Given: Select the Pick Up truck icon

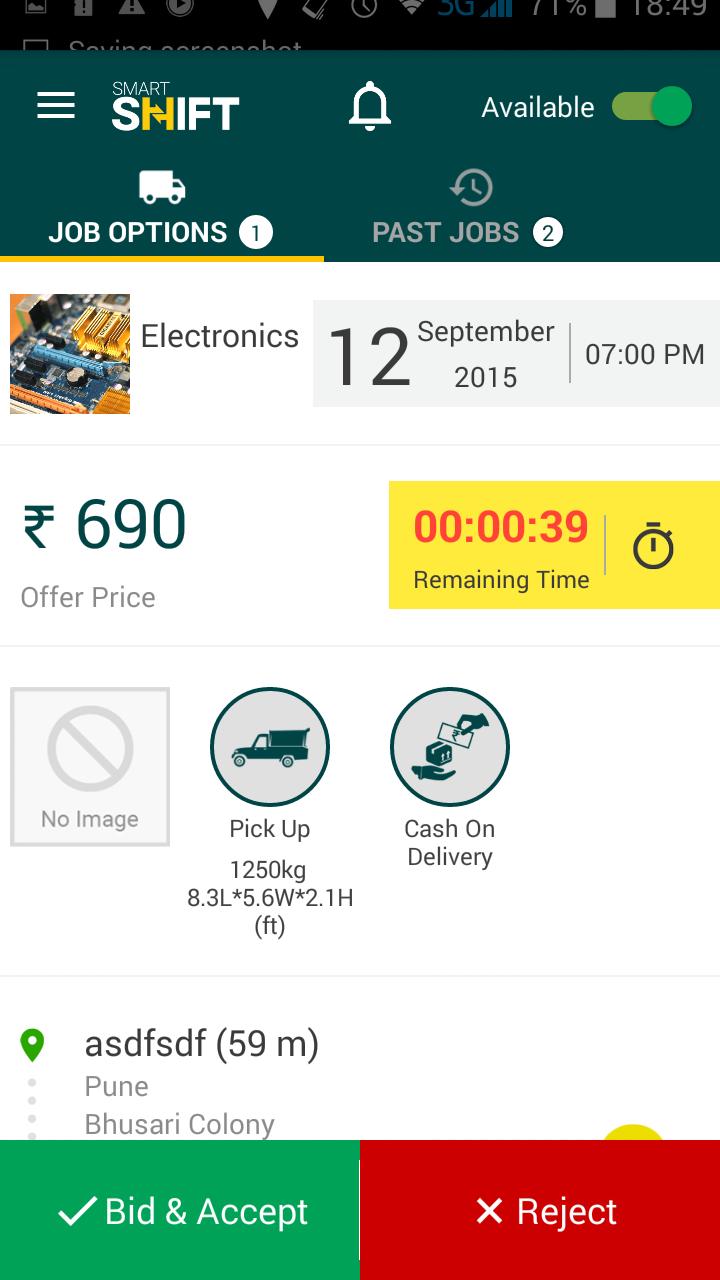Looking at the screenshot, I should click(x=270, y=747).
